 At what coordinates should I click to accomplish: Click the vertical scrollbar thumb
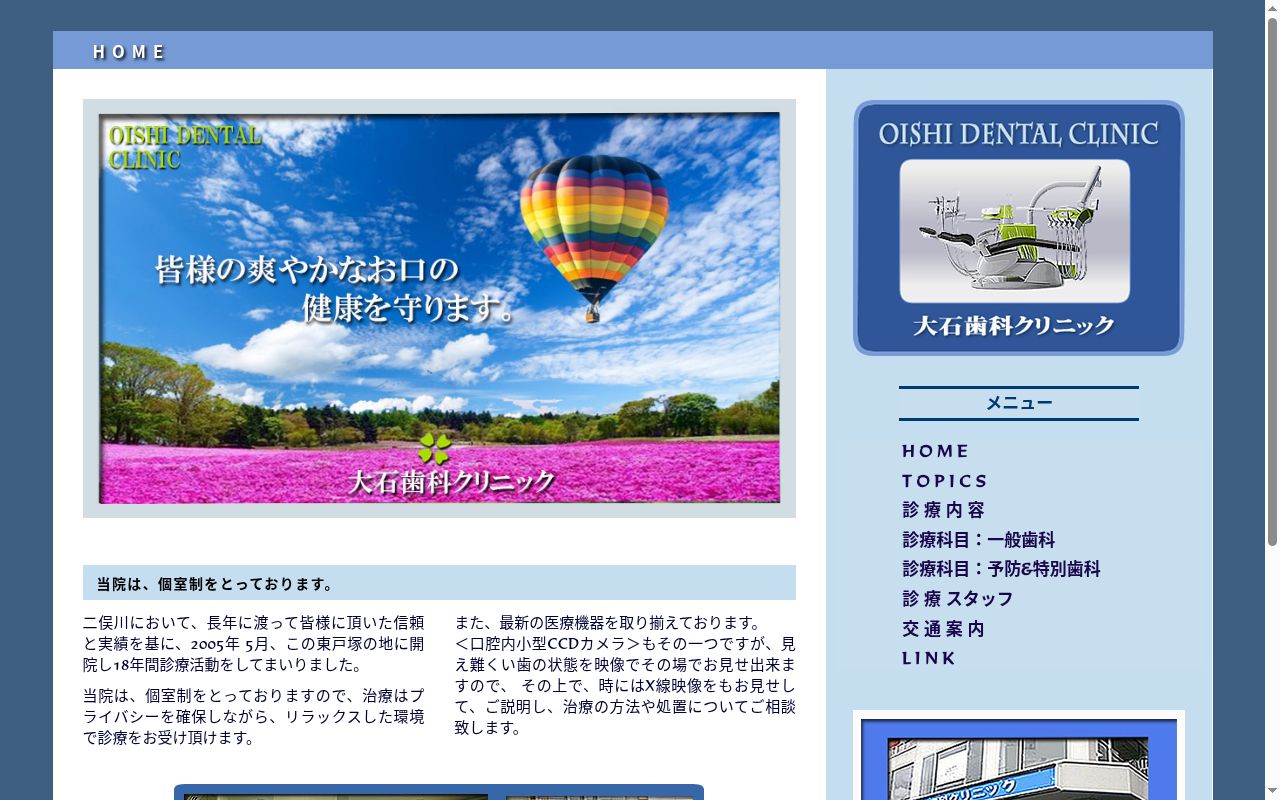coord(1272,281)
